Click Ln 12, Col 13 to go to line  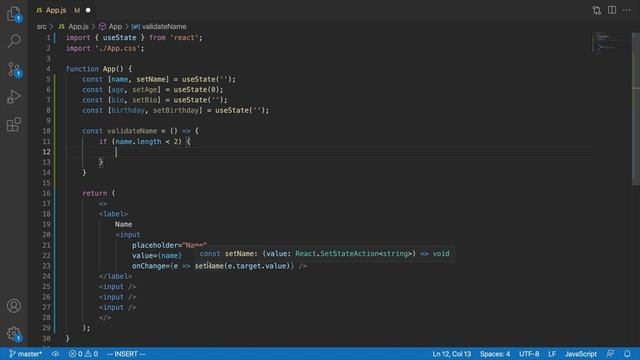[x=451, y=354]
